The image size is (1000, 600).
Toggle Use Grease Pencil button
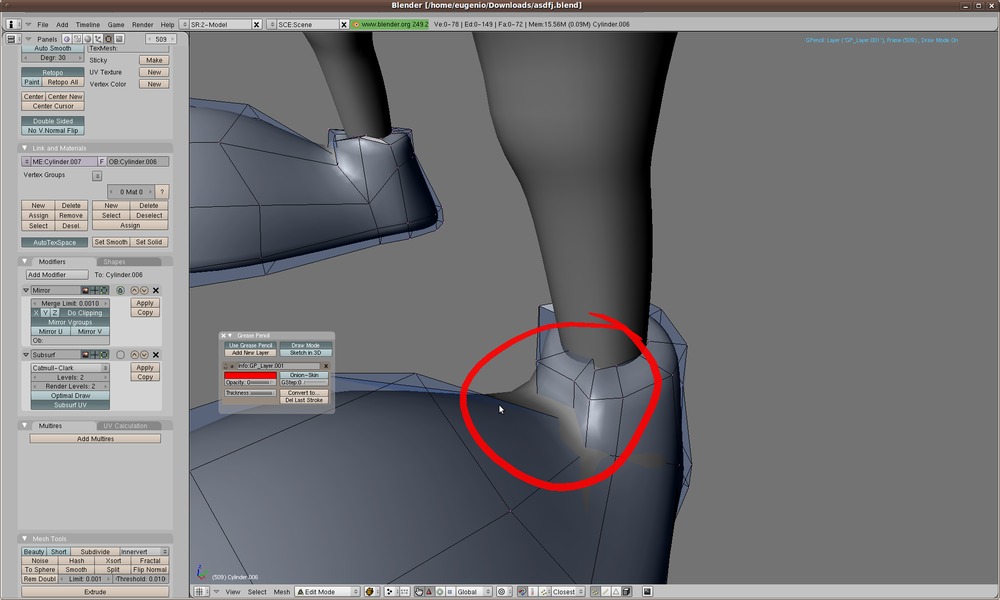pos(251,345)
